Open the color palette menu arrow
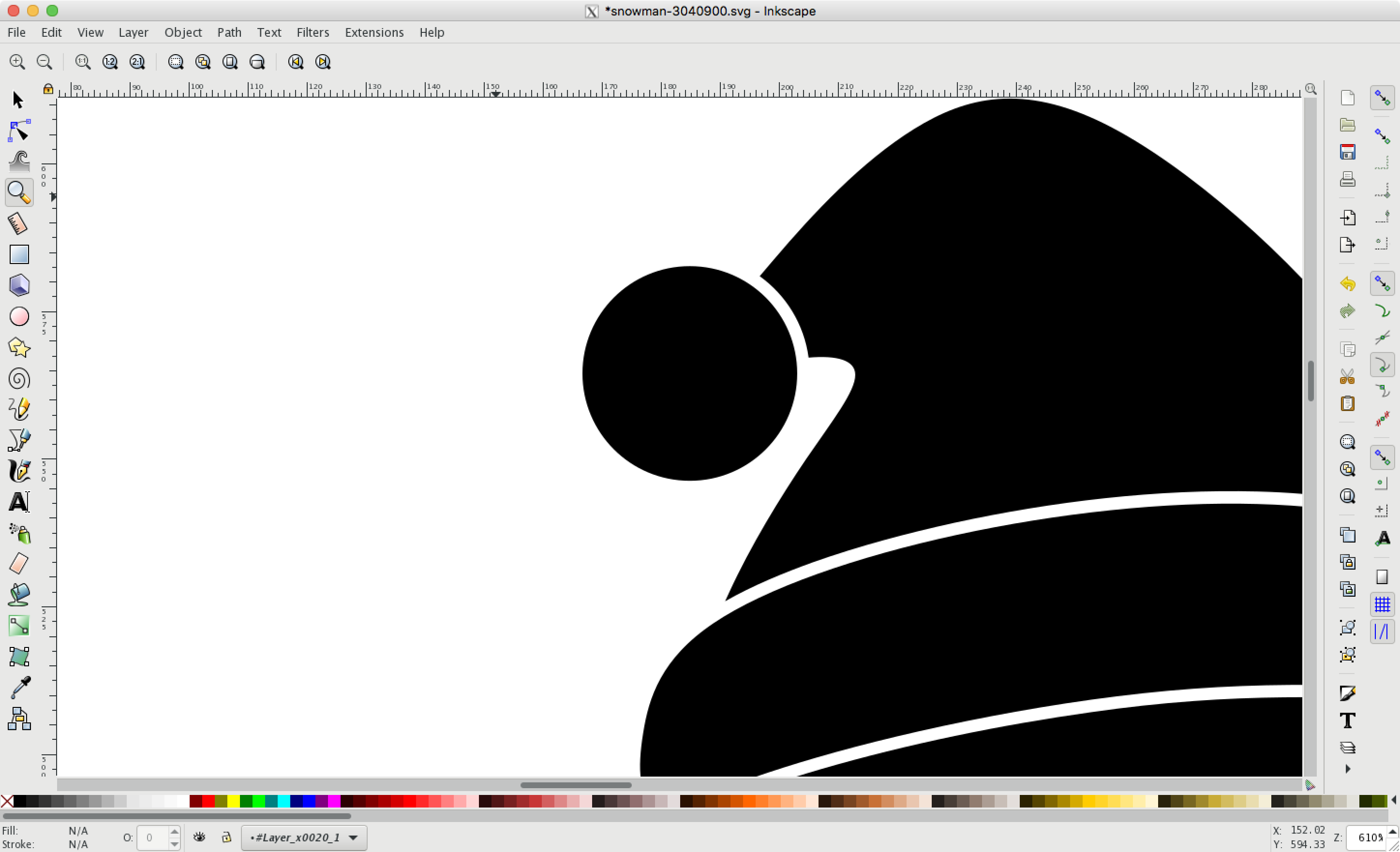The height and width of the screenshot is (852, 1400). (x=1394, y=800)
